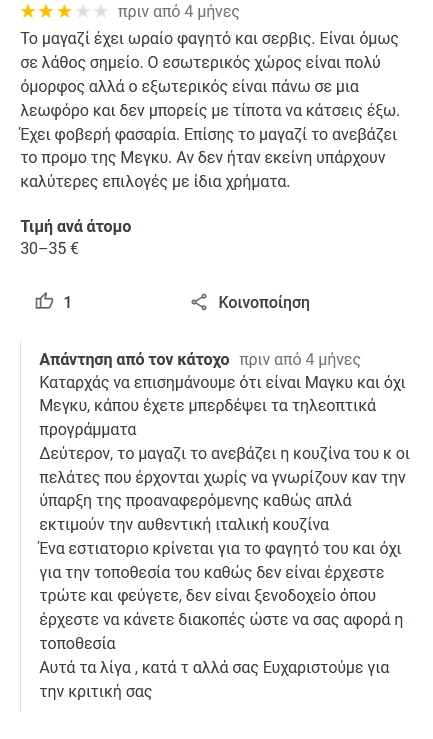Select the second gold rating star
The height and width of the screenshot is (739, 433).
click(46, 11)
